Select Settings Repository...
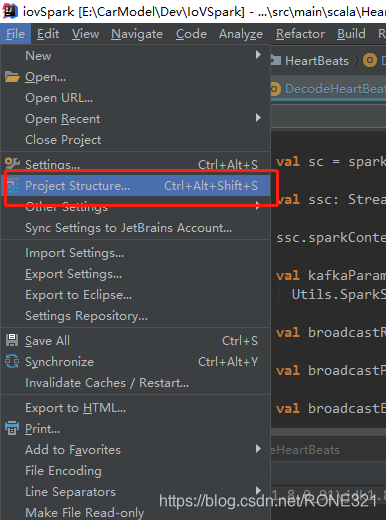This screenshot has height=520, width=386. [x=135, y=316]
